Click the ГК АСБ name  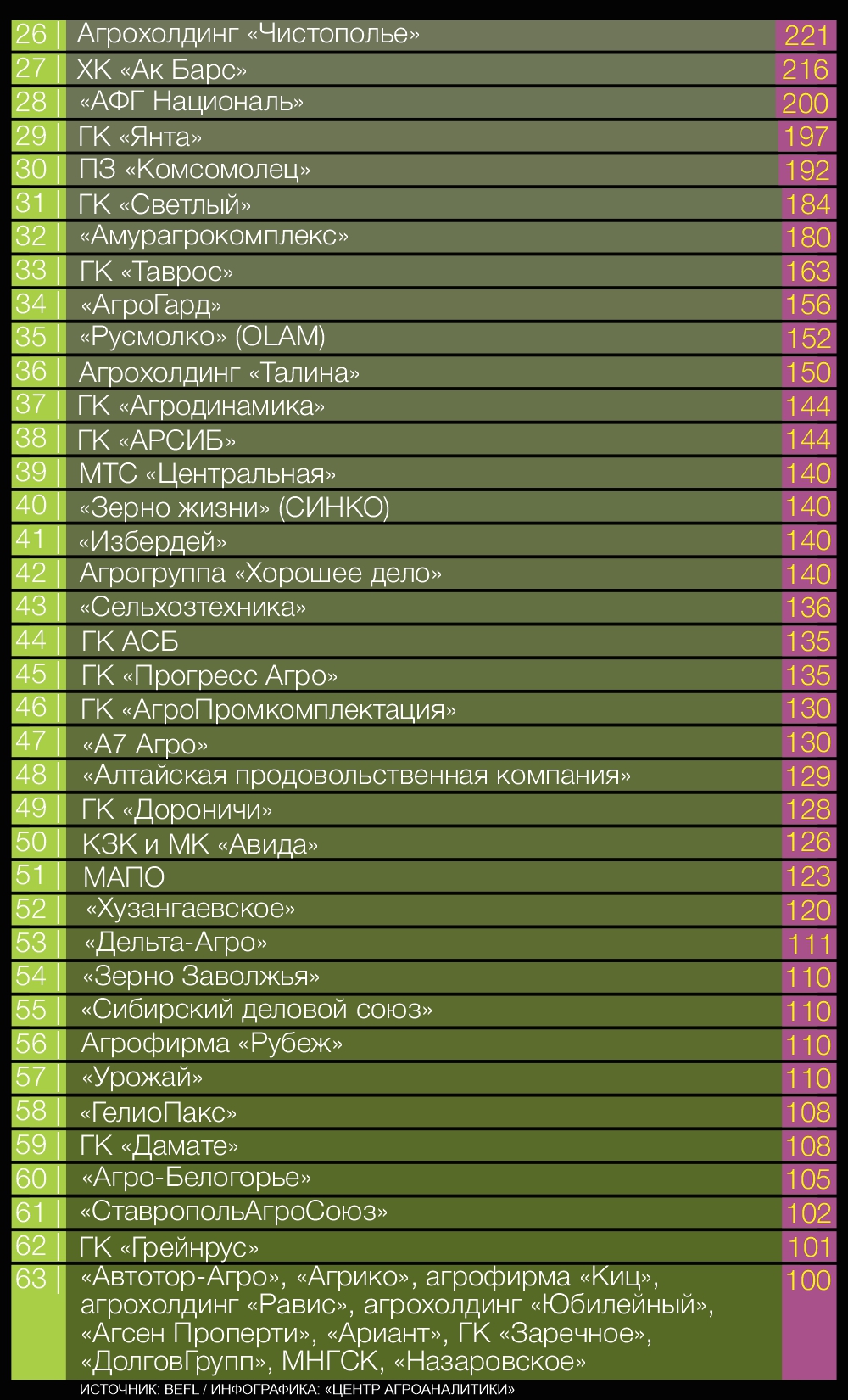[x=131, y=641]
